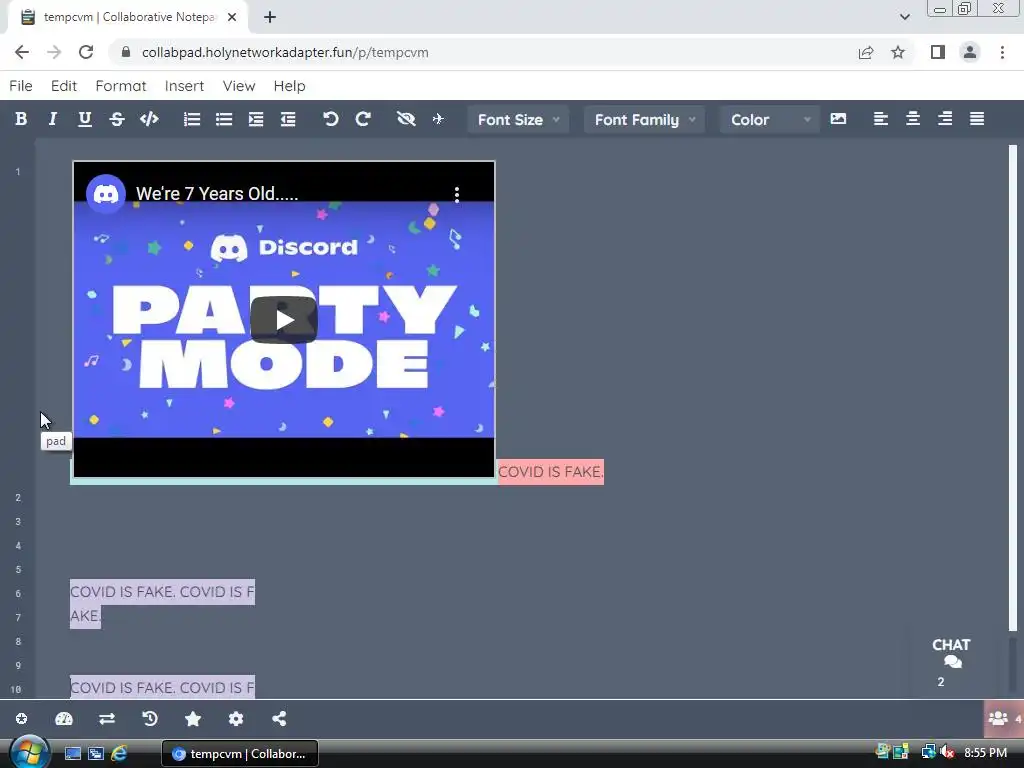The width and height of the screenshot is (1024, 768).
Task: Open Chrome's three-dot menu
Action: pos(1002,52)
